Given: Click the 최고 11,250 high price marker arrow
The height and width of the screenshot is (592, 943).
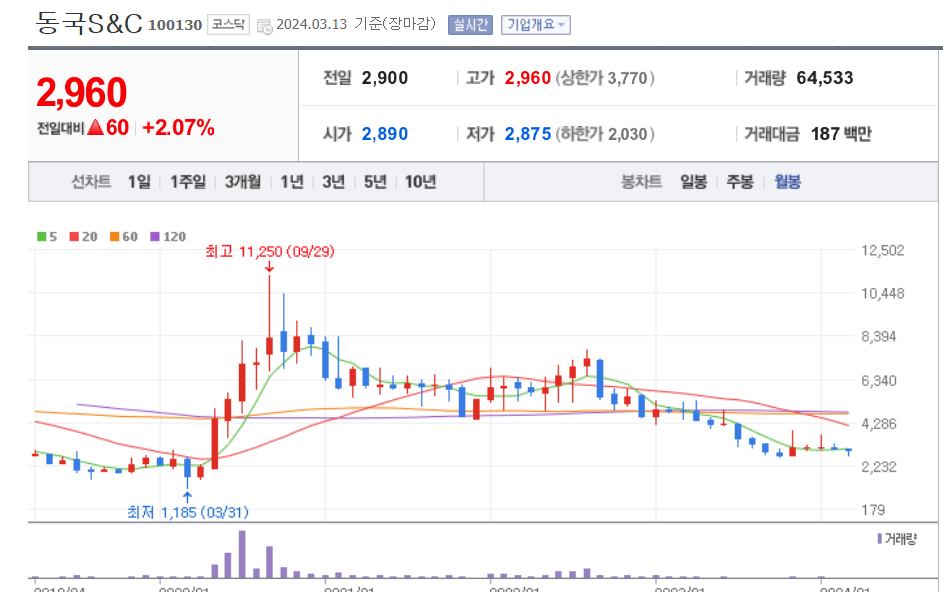Looking at the screenshot, I should pyautogui.click(x=269, y=267).
